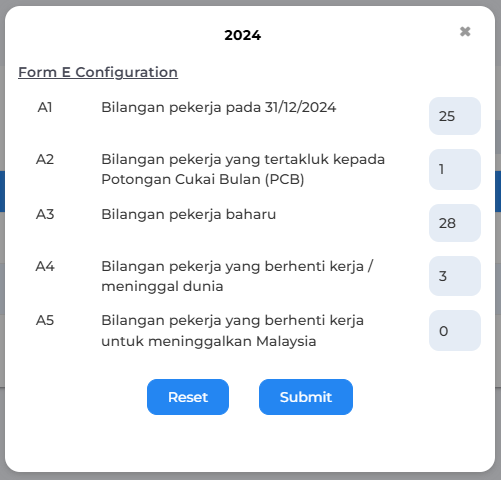Focus the A3 new employees field showing 28

pos(455,223)
